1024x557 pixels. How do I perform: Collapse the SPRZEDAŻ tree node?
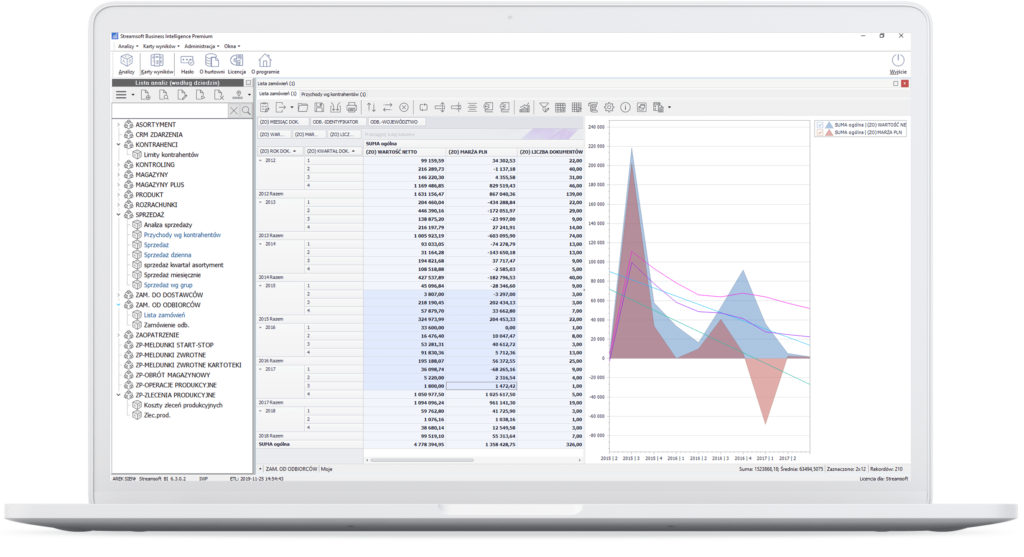click(119, 214)
